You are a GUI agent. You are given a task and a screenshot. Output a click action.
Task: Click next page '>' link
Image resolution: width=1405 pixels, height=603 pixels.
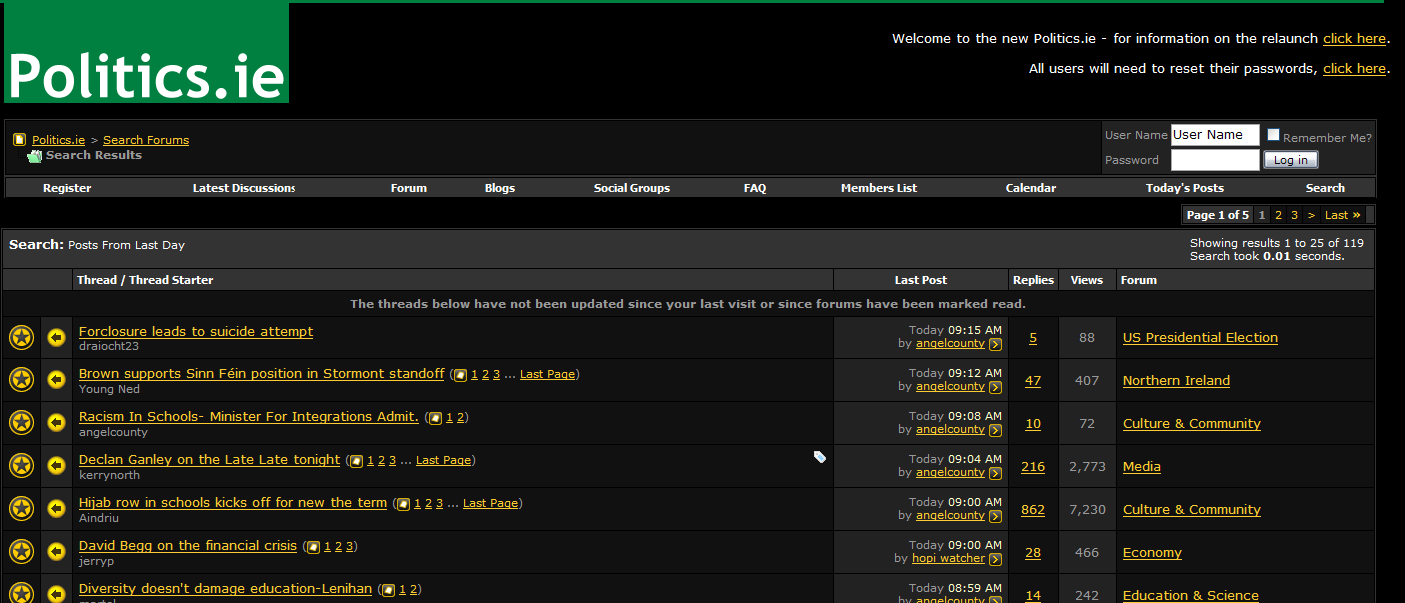click(x=1311, y=215)
